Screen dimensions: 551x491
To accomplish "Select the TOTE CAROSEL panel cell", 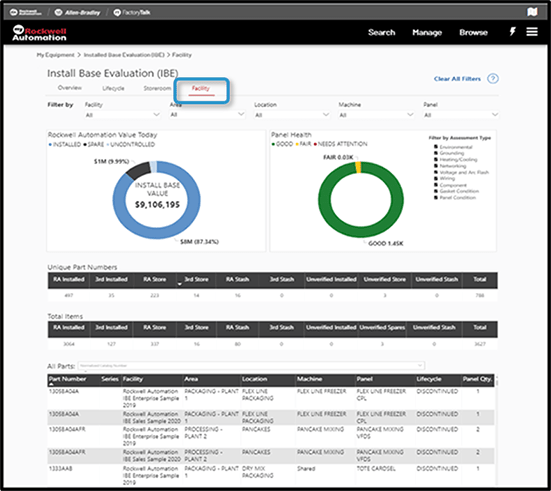I will coord(376,469).
